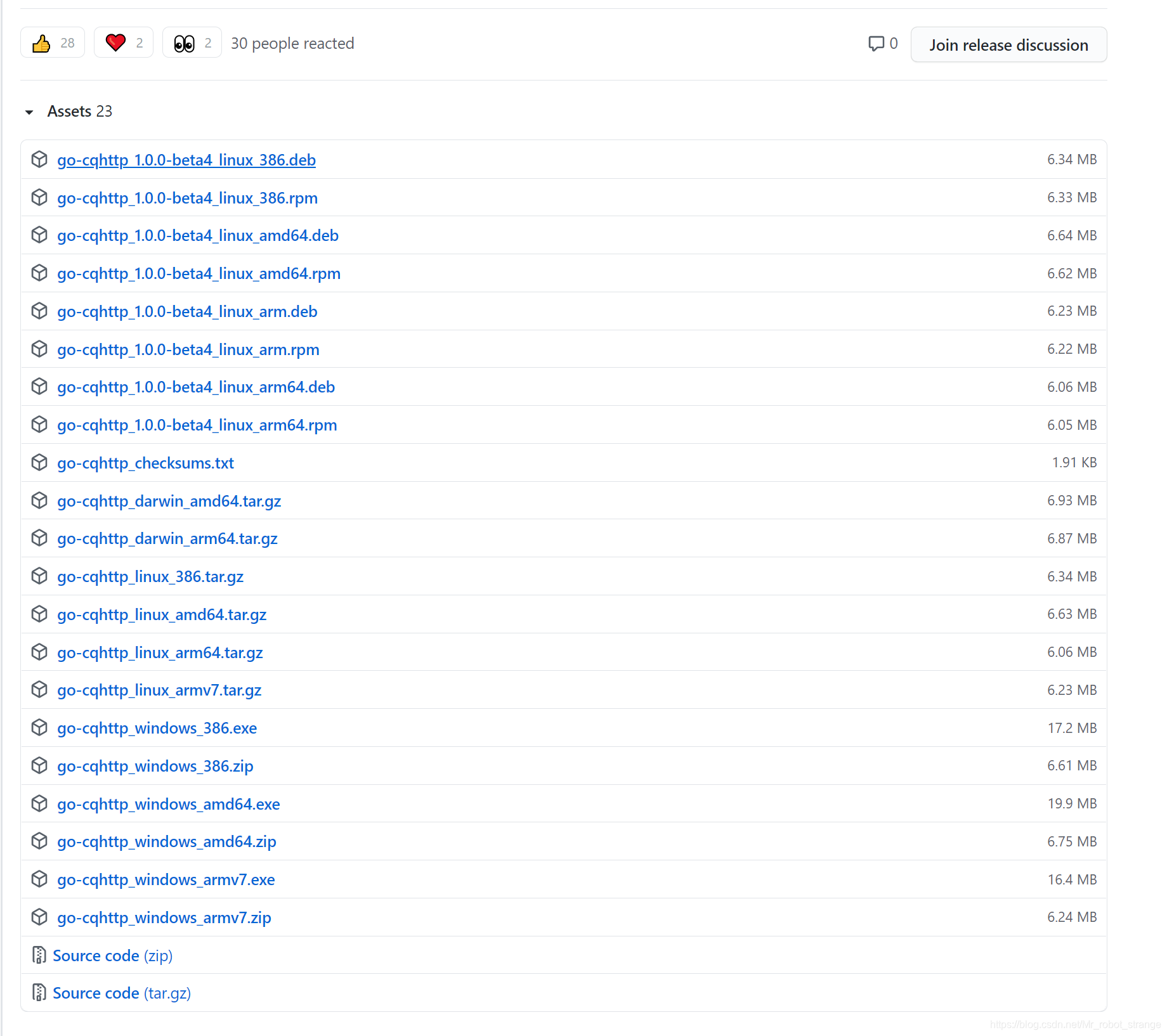Click package icon beside darwin_amd64.tar.gz

click(x=39, y=500)
